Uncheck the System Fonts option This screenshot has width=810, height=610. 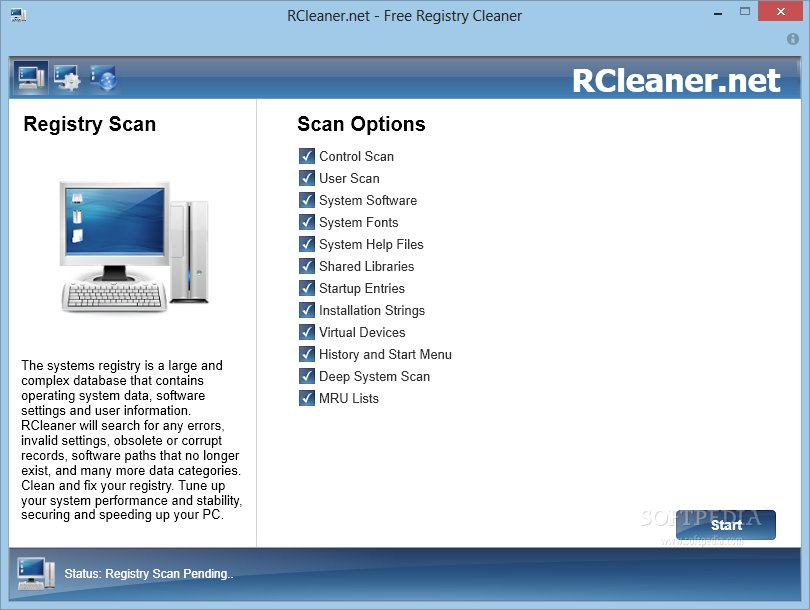point(307,222)
